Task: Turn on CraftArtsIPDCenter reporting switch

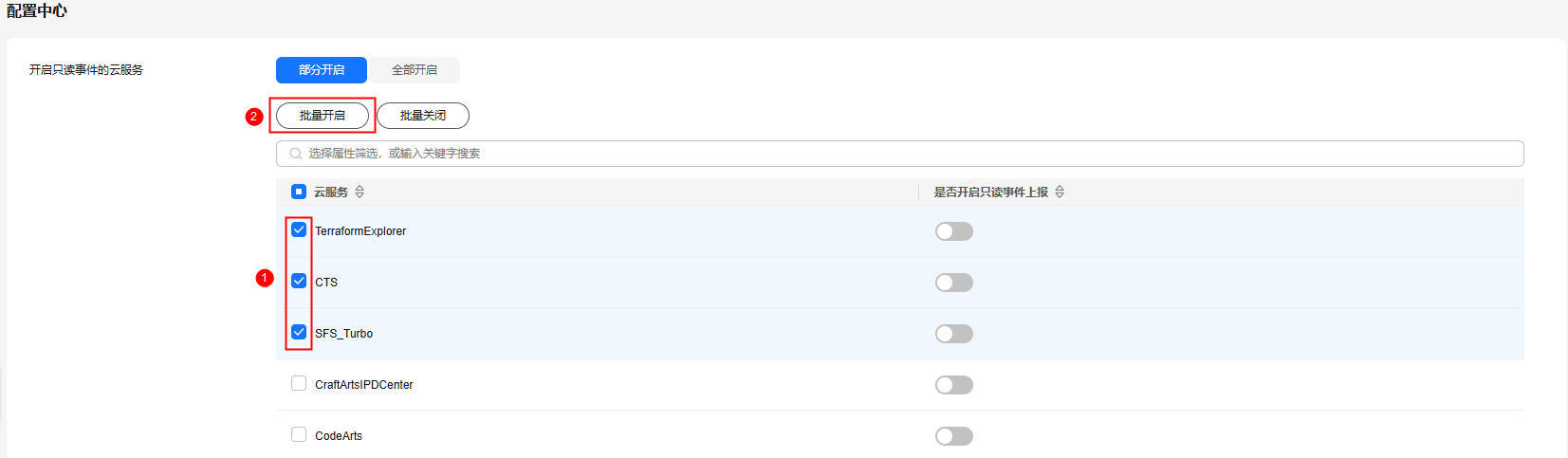Action: click(x=954, y=385)
